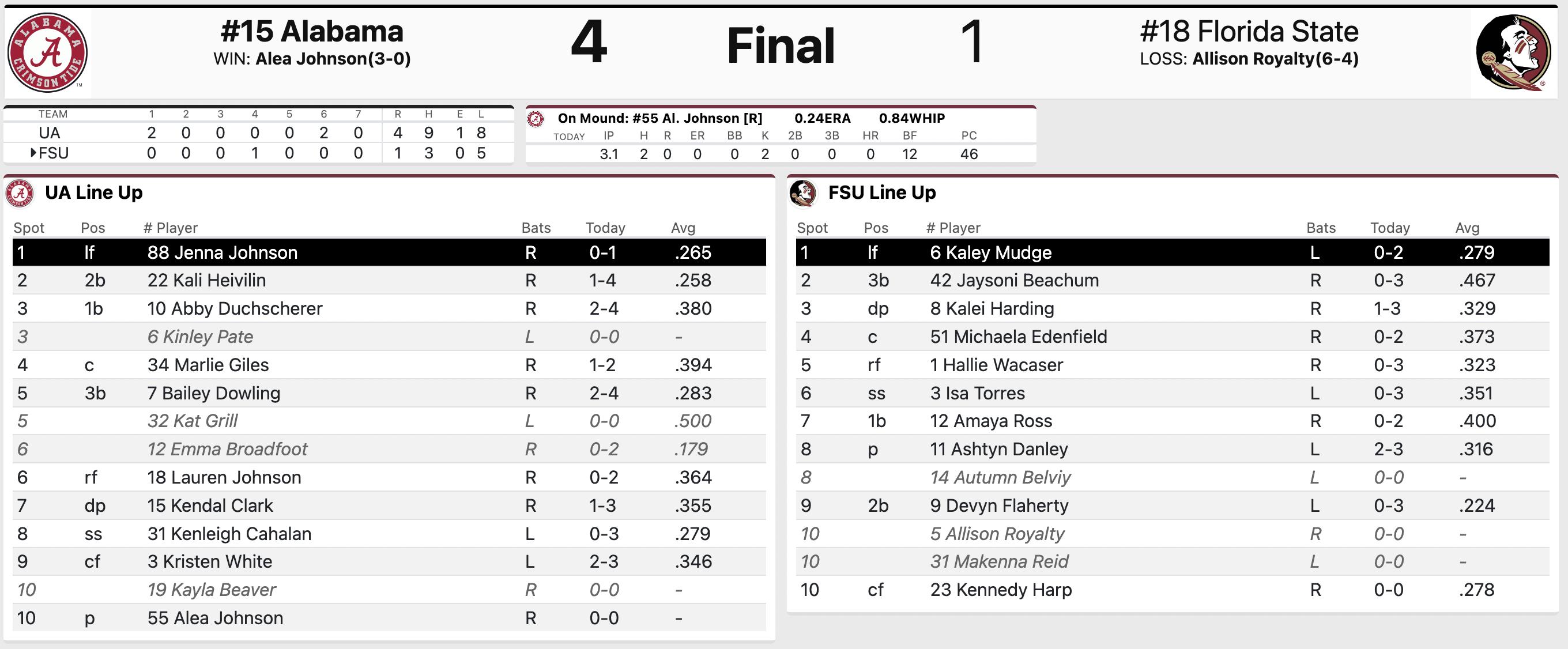Click UA row in the linescore
The height and width of the screenshot is (649, 1568).
coord(50,133)
